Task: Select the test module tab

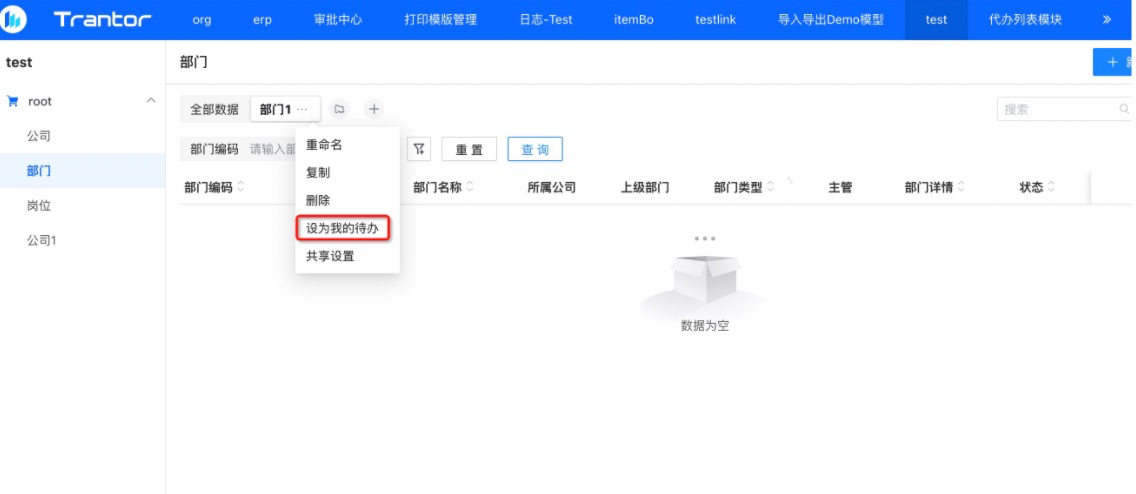Action: [x=936, y=20]
